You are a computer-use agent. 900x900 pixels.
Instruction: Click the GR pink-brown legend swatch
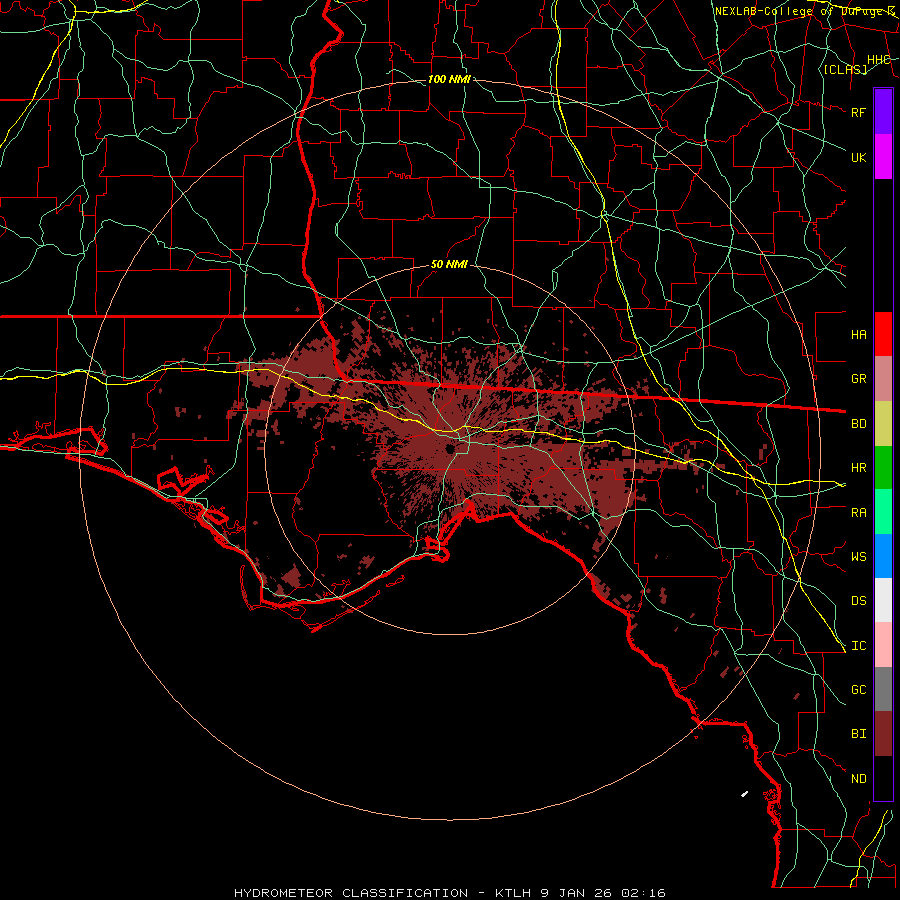[883, 378]
